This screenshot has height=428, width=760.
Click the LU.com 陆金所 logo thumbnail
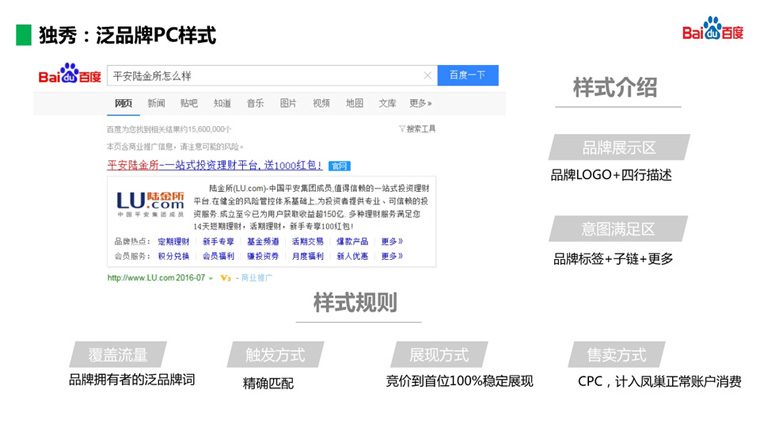tap(151, 204)
